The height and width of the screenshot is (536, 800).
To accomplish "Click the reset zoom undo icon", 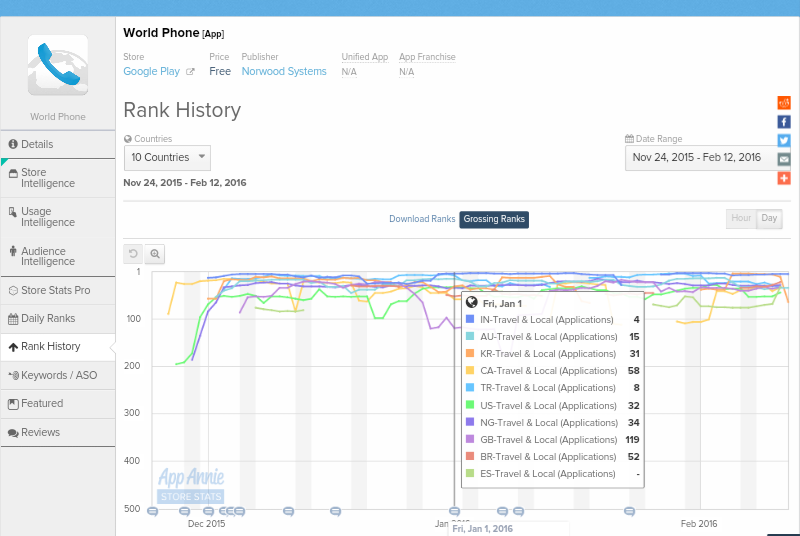I will (x=133, y=253).
